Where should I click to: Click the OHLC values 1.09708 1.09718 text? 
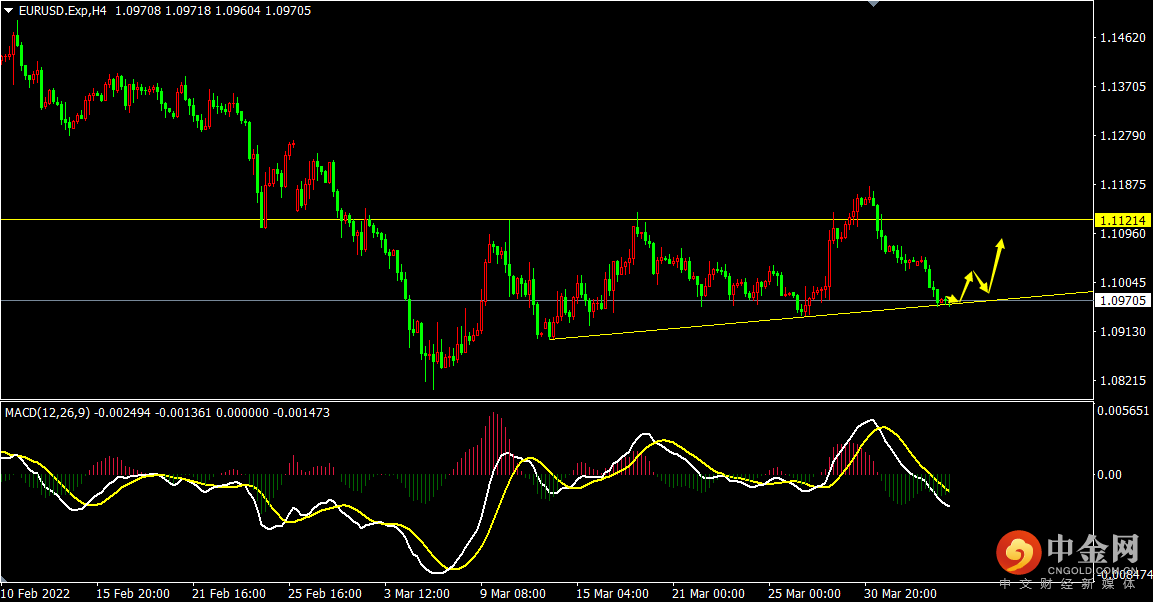point(163,11)
